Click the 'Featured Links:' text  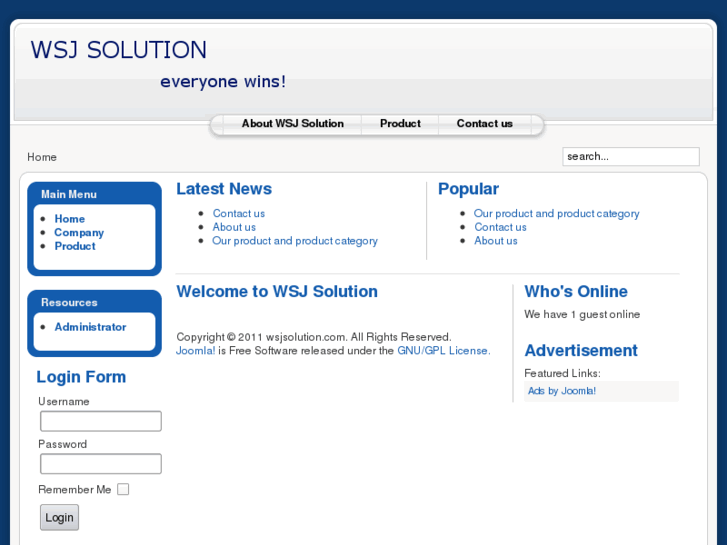562,373
